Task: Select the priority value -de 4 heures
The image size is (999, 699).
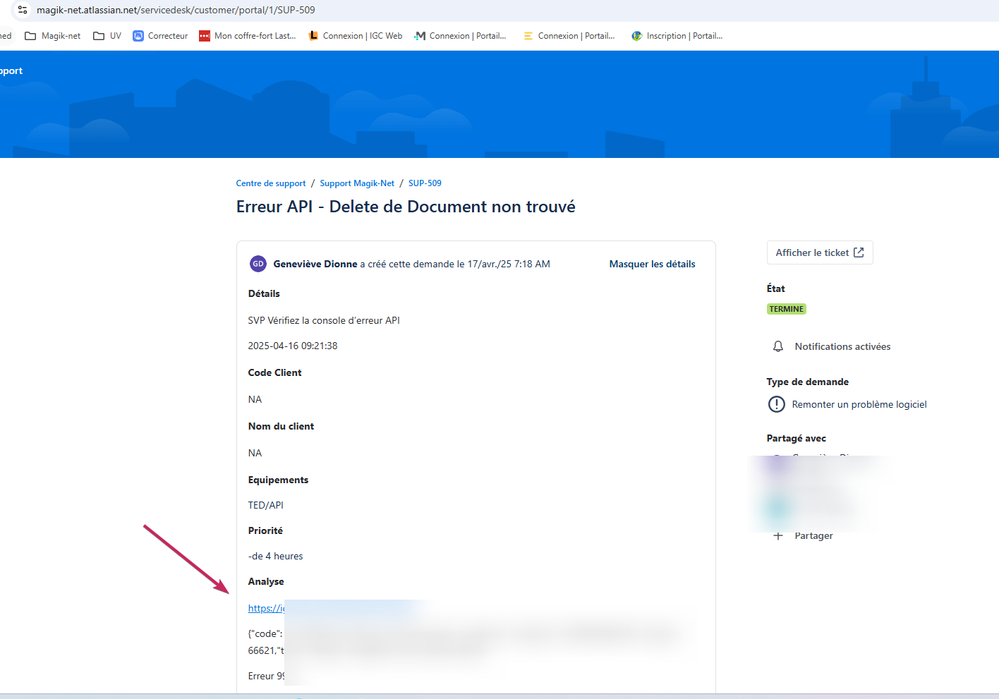Action: click(x=275, y=556)
